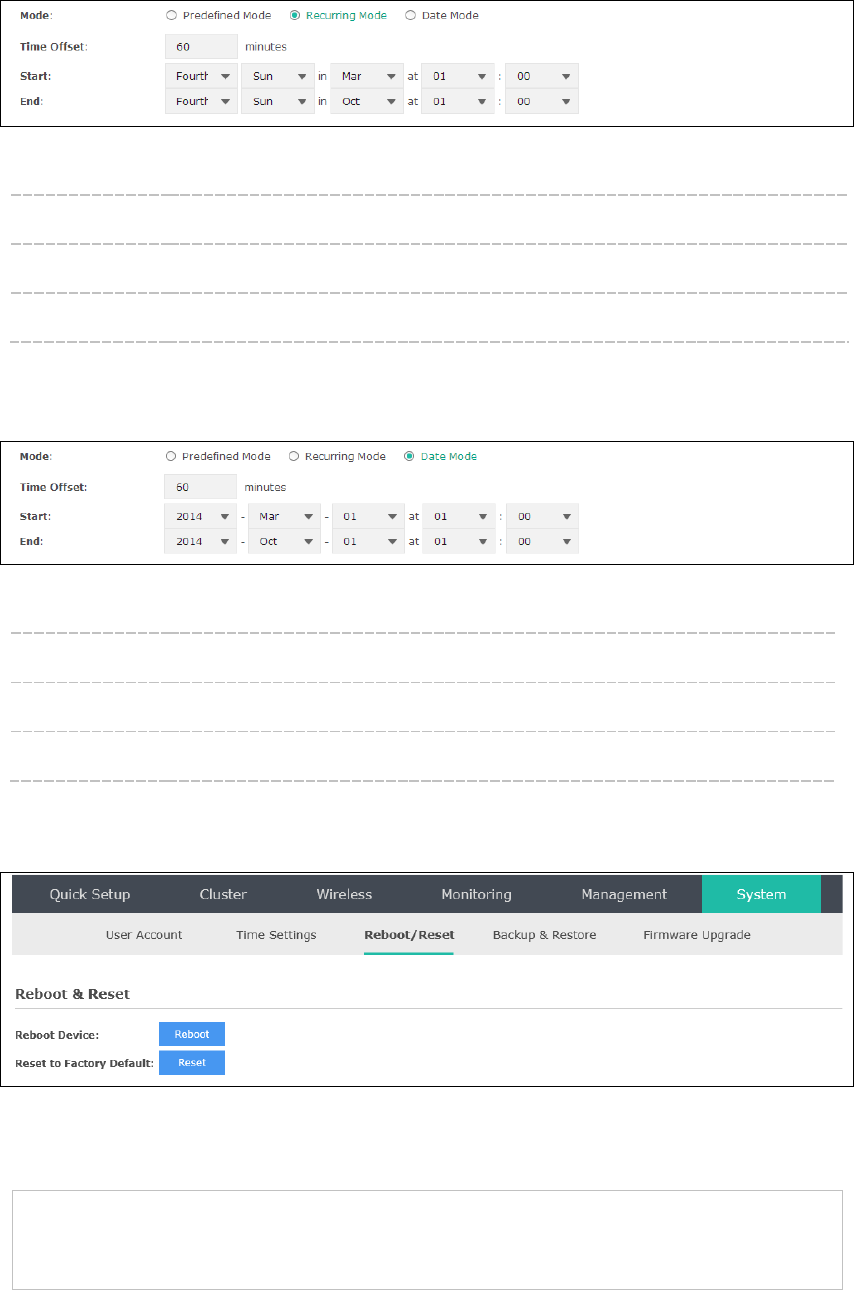This screenshot has width=854, height=1290.
Task: Open the Start hour dropdown in the Recurring Mode panel
Action: [458, 76]
